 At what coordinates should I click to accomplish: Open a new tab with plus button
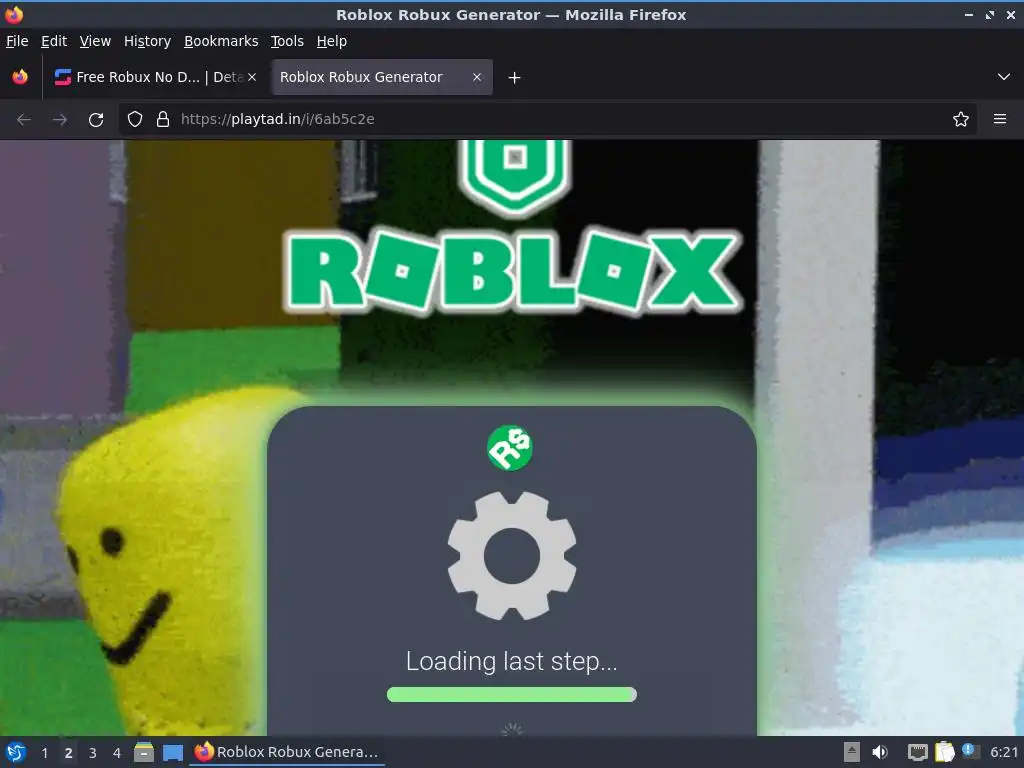click(515, 78)
